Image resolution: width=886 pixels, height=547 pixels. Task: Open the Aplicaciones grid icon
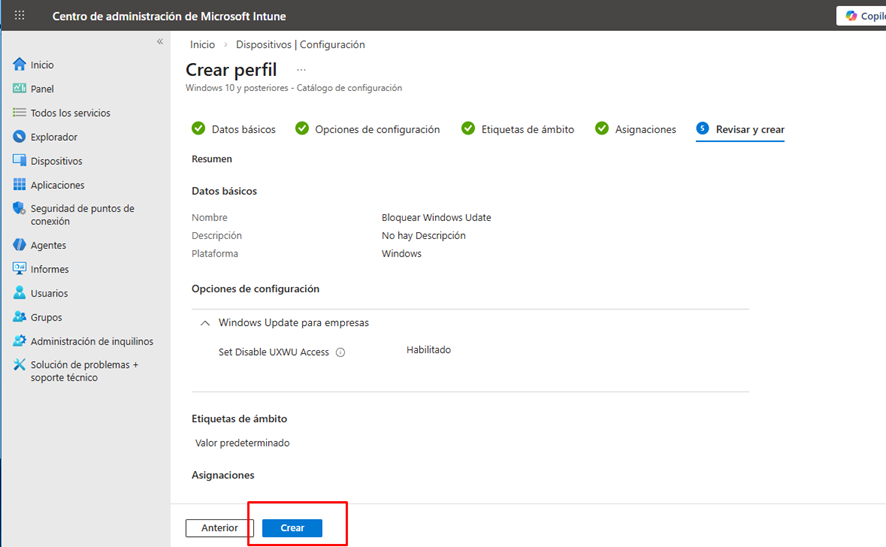(x=19, y=185)
